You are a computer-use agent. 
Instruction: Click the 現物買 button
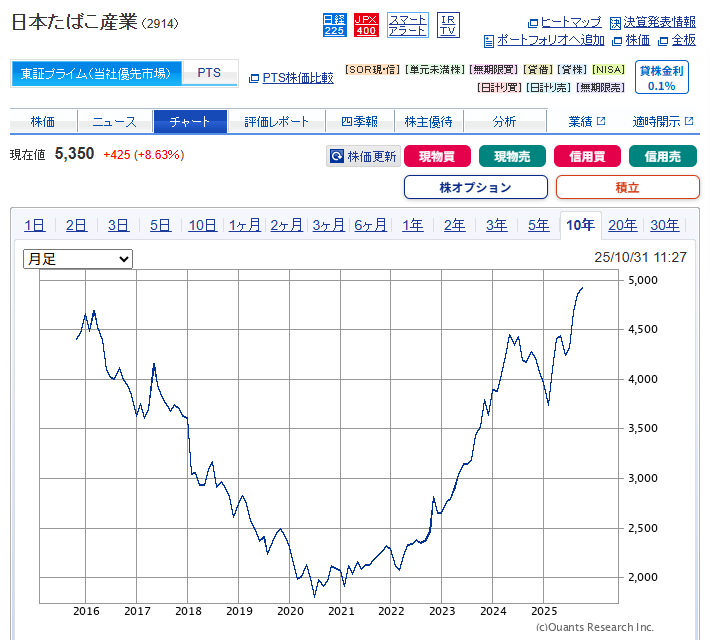coord(437,156)
